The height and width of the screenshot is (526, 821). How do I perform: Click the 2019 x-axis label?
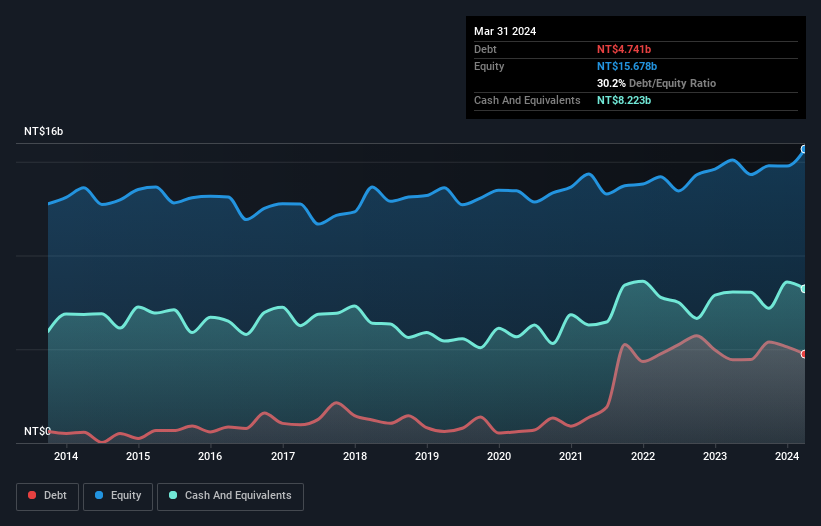[x=427, y=456]
